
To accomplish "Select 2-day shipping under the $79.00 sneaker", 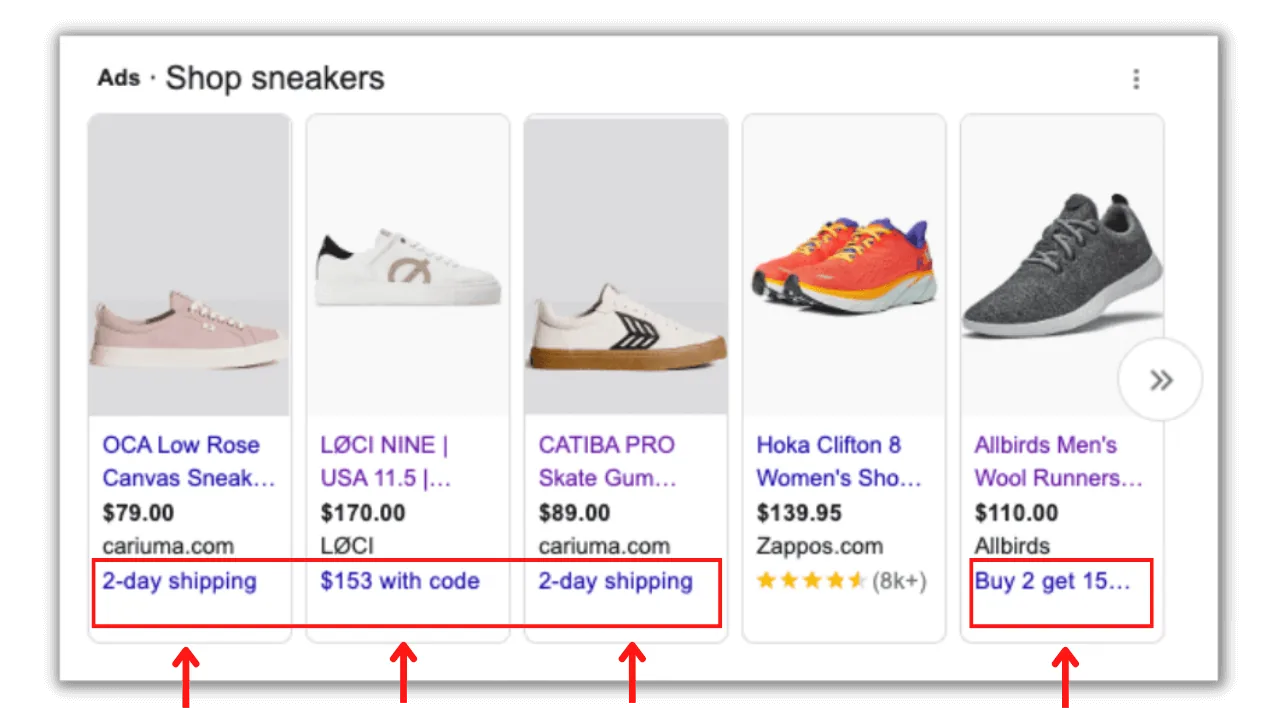I will (x=179, y=581).
